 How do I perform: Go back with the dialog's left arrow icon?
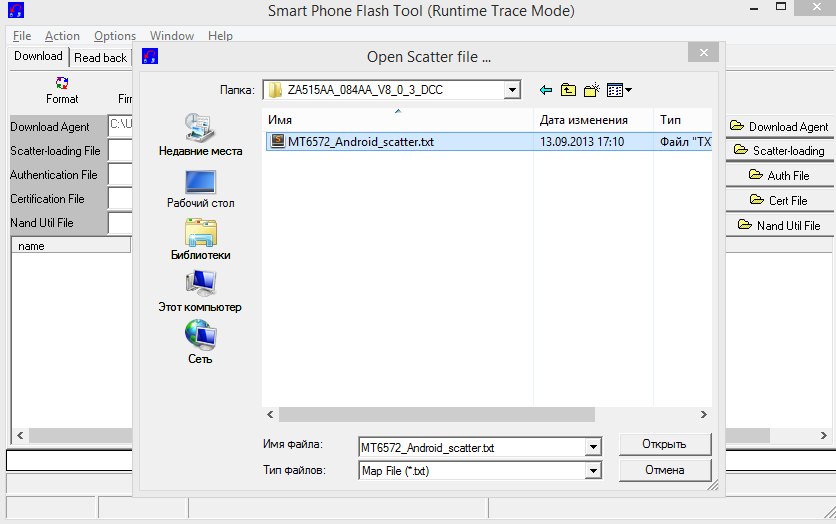pos(545,90)
